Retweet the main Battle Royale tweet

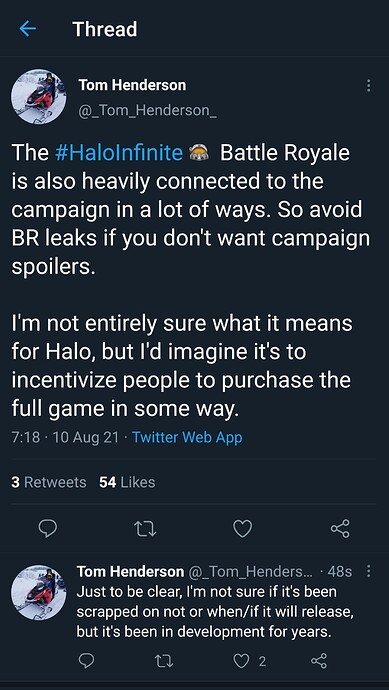[x=145, y=529]
